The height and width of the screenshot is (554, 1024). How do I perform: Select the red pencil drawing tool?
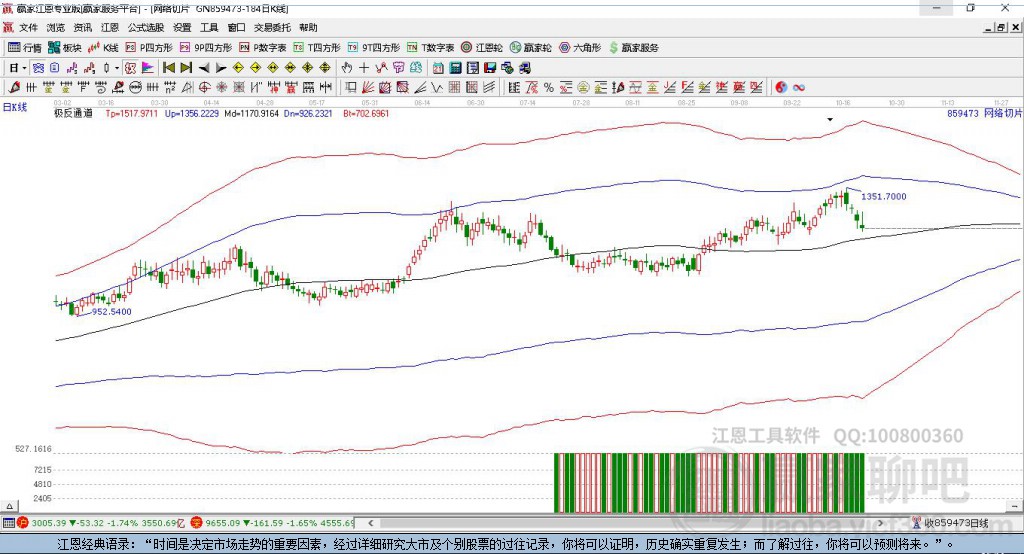14,88
